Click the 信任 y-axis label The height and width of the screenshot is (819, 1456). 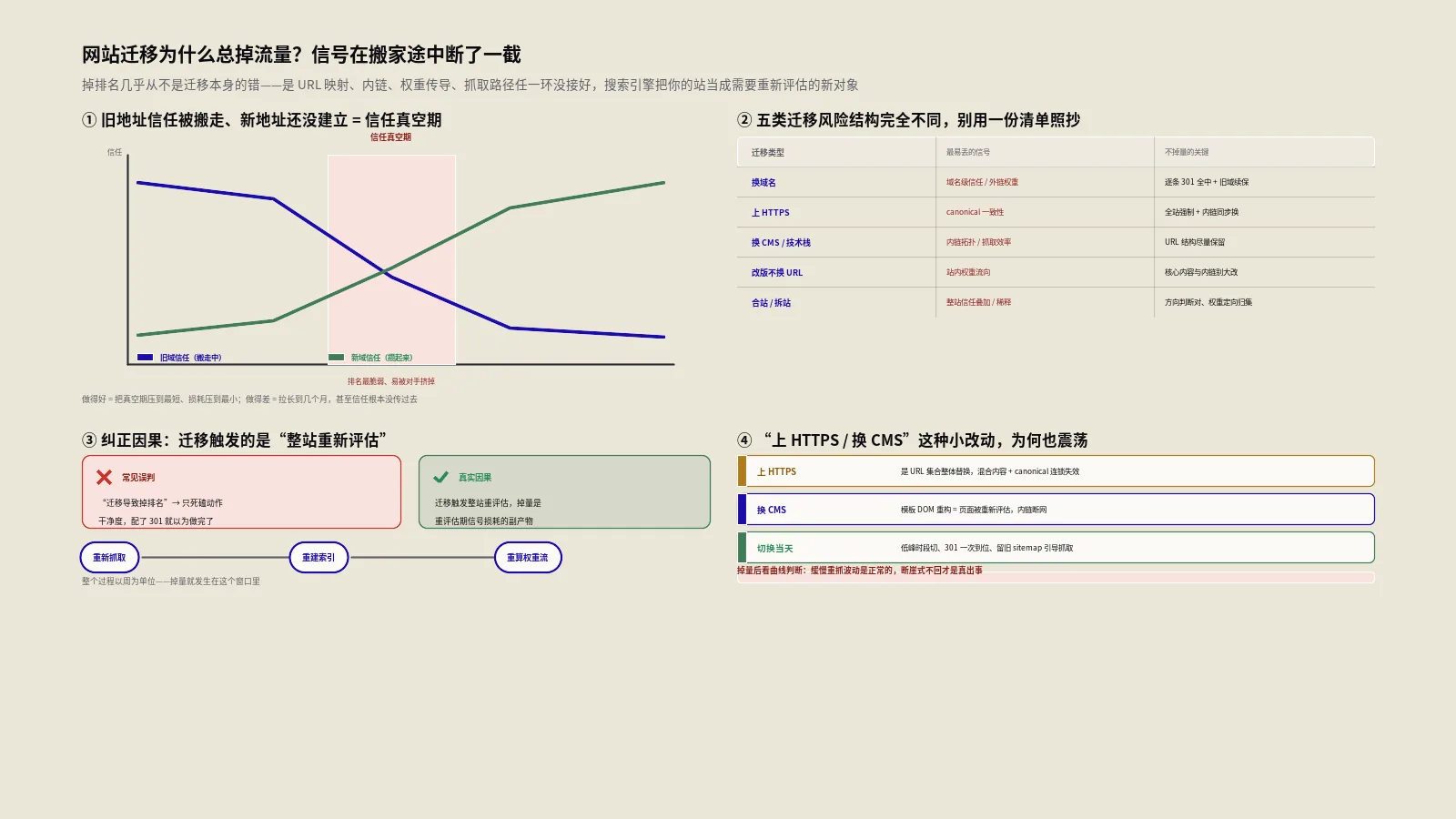coord(115,152)
